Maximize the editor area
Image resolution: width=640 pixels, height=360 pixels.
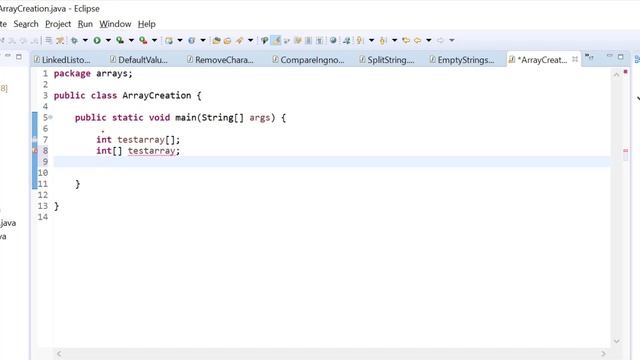pyautogui.click(x=621, y=57)
